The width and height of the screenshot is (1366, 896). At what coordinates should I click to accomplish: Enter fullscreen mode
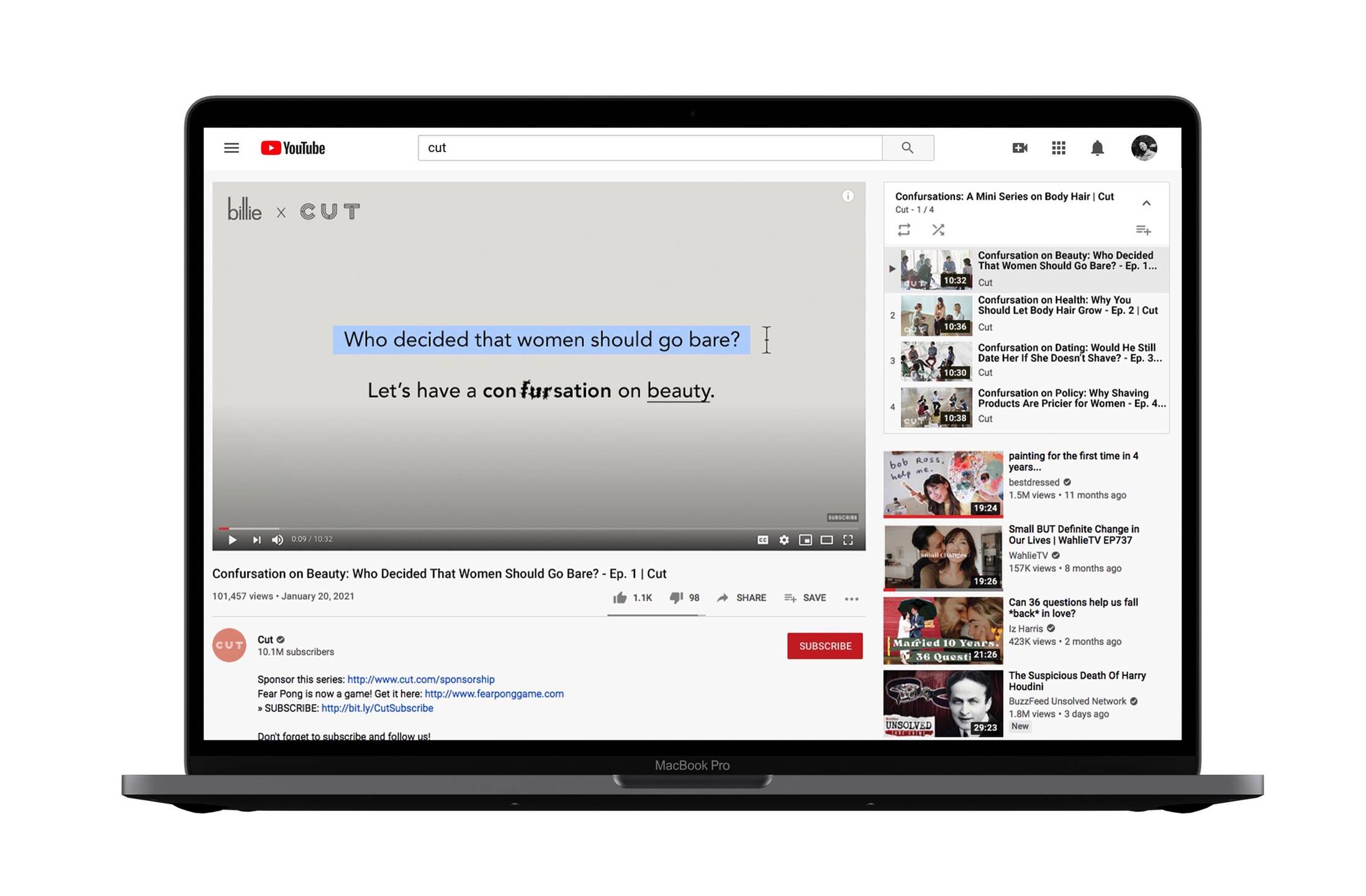pyautogui.click(x=848, y=540)
